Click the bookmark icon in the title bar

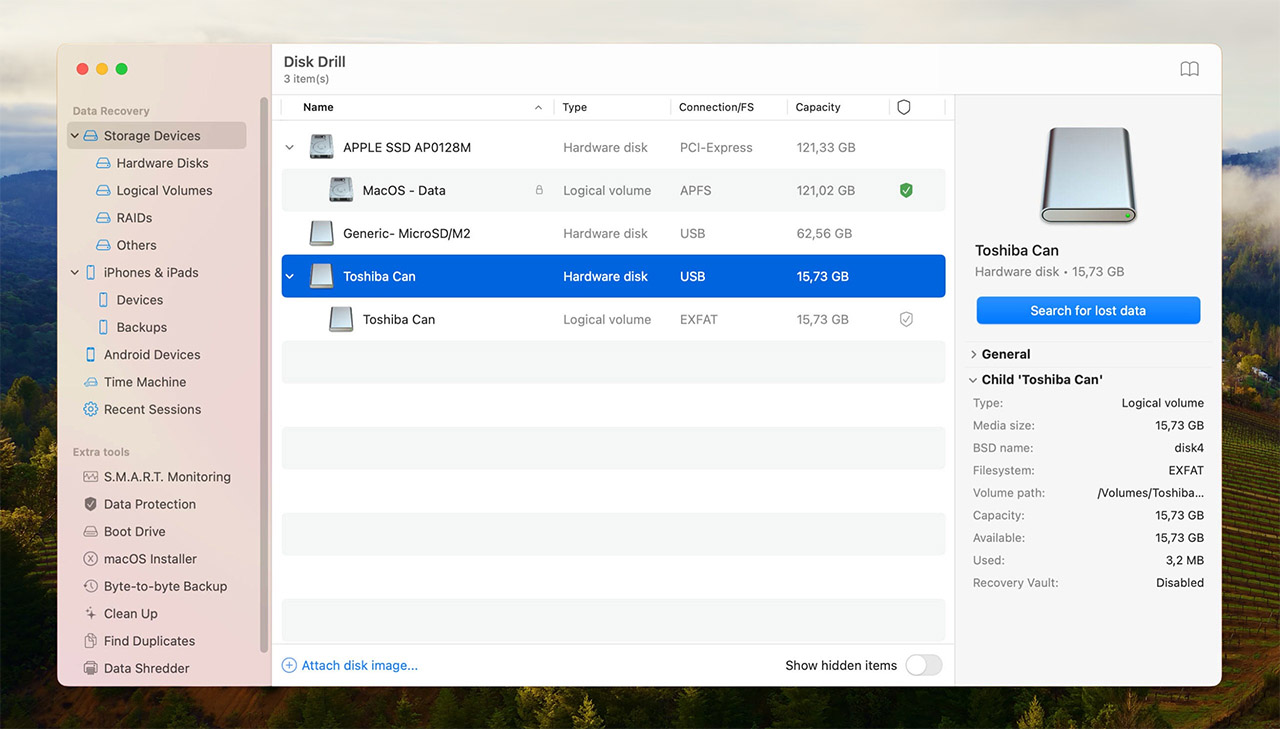(1189, 69)
